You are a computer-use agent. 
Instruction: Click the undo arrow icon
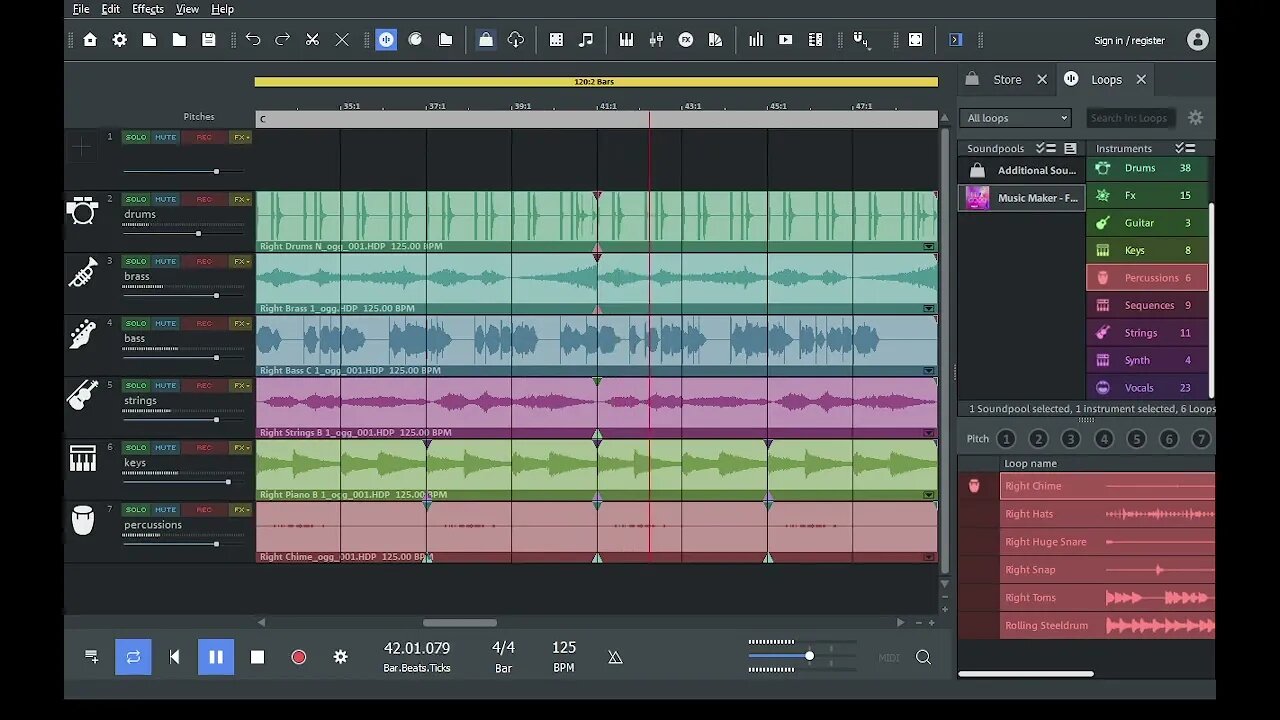[x=253, y=40]
